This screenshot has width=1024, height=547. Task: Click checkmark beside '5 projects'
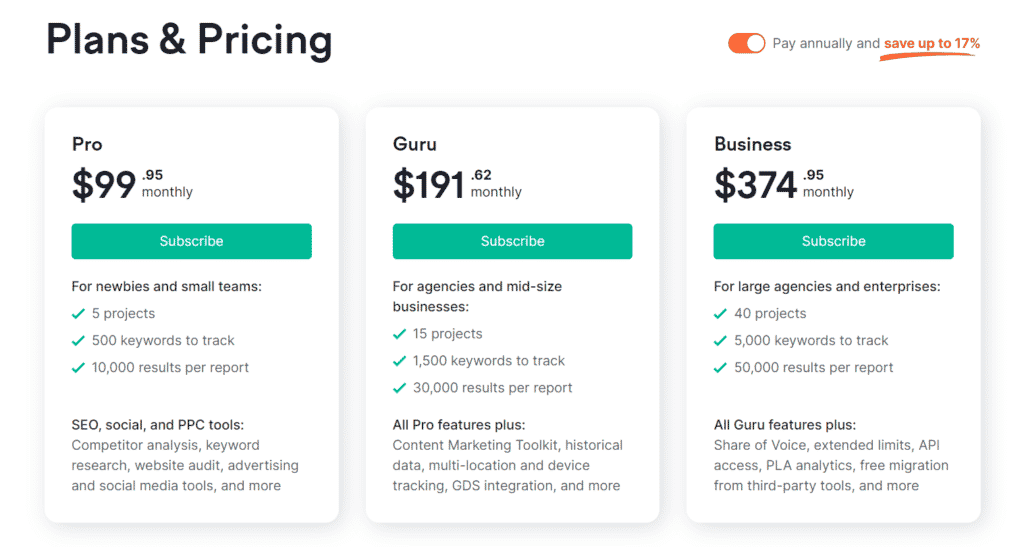click(78, 314)
